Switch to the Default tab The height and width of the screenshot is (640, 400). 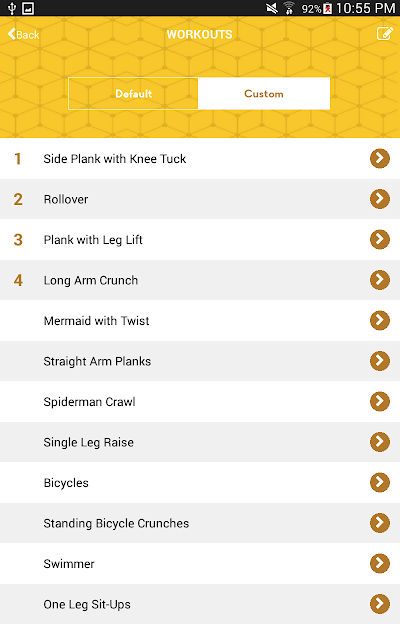tap(133, 93)
